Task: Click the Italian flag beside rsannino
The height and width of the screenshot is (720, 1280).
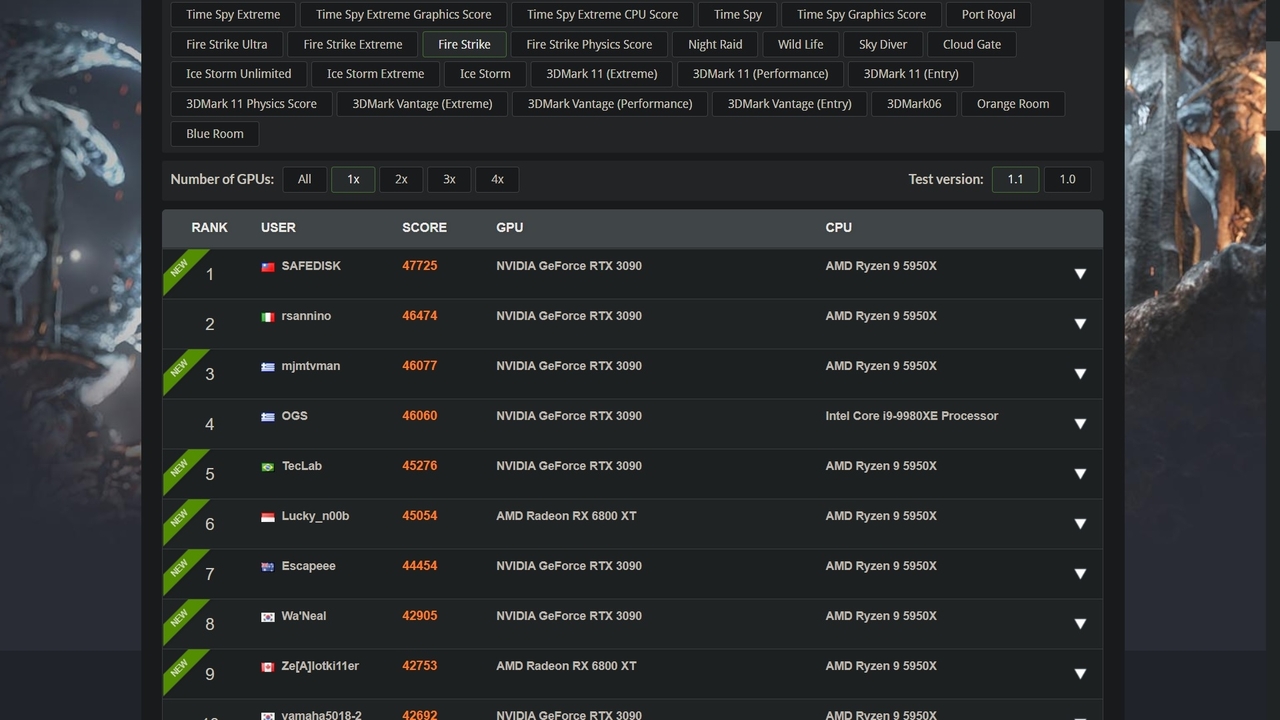Action: pyautogui.click(x=268, y=317)
